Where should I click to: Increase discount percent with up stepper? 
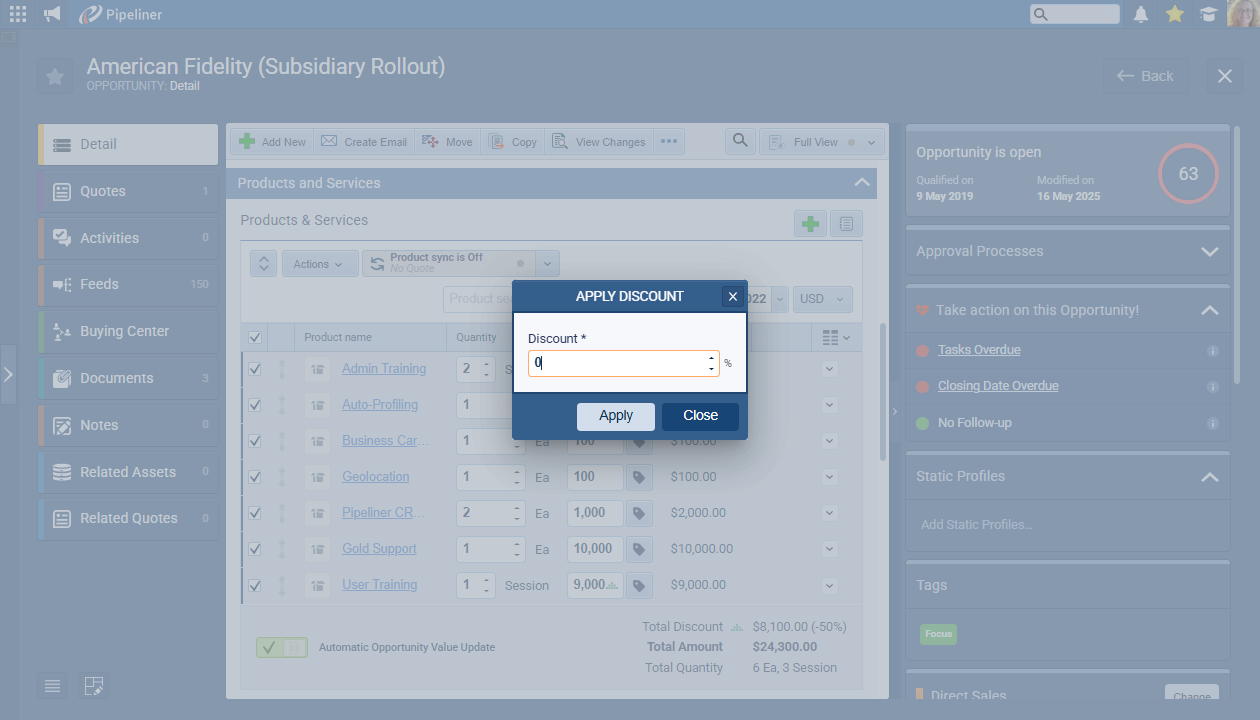[x=711, y=358]
